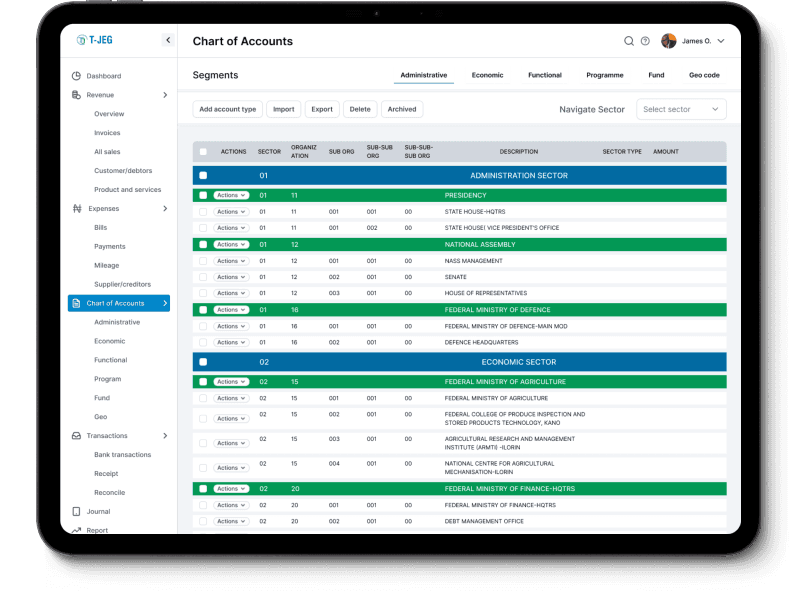Open the Actions dropdown for Presidency row
The height and width of the screenshot is (591, 793).
[231, 195]
